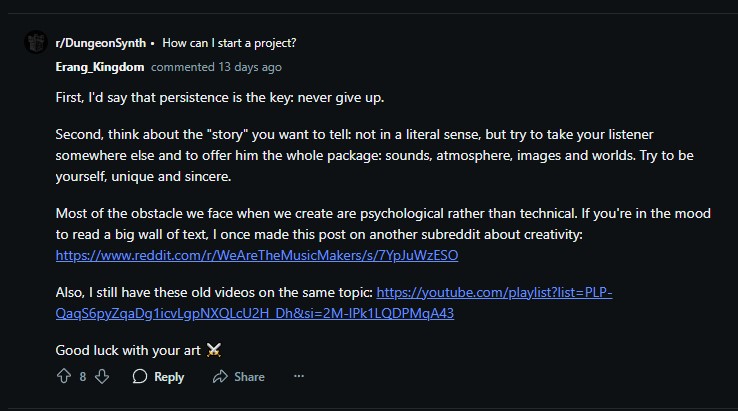
Task: Upvote the Erang_Kingdom comment
Action: pyautogui.click(x=64, y=377)
